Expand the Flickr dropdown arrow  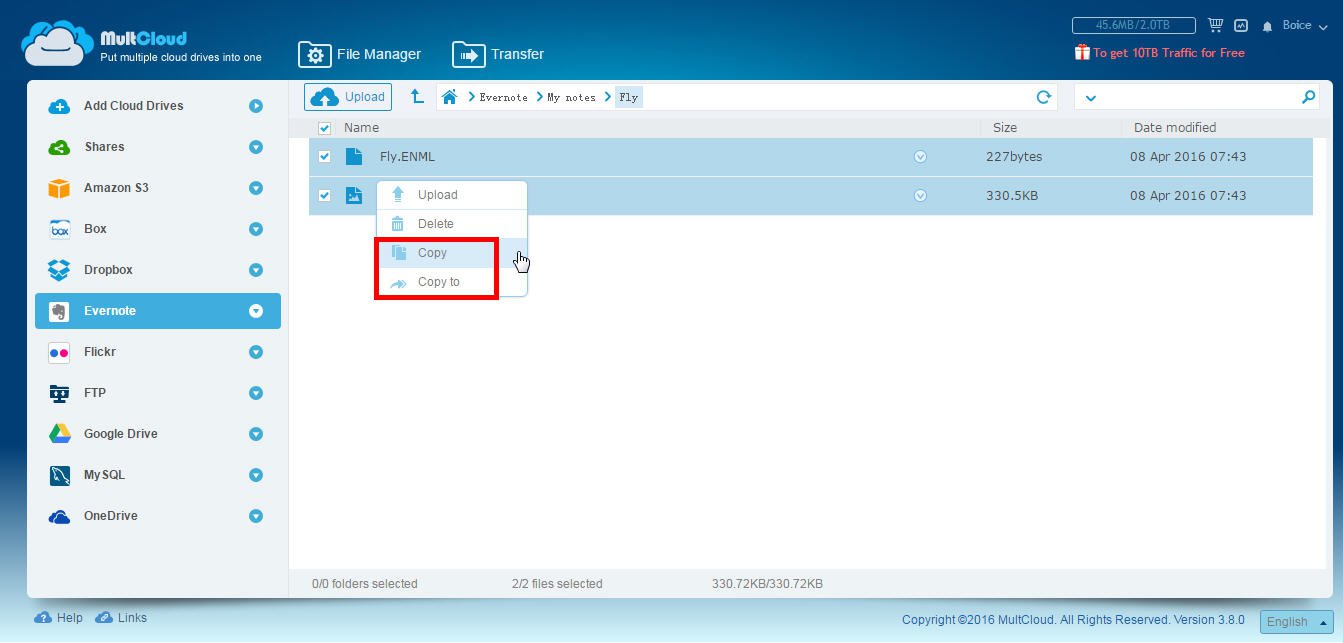coord(256,352)
